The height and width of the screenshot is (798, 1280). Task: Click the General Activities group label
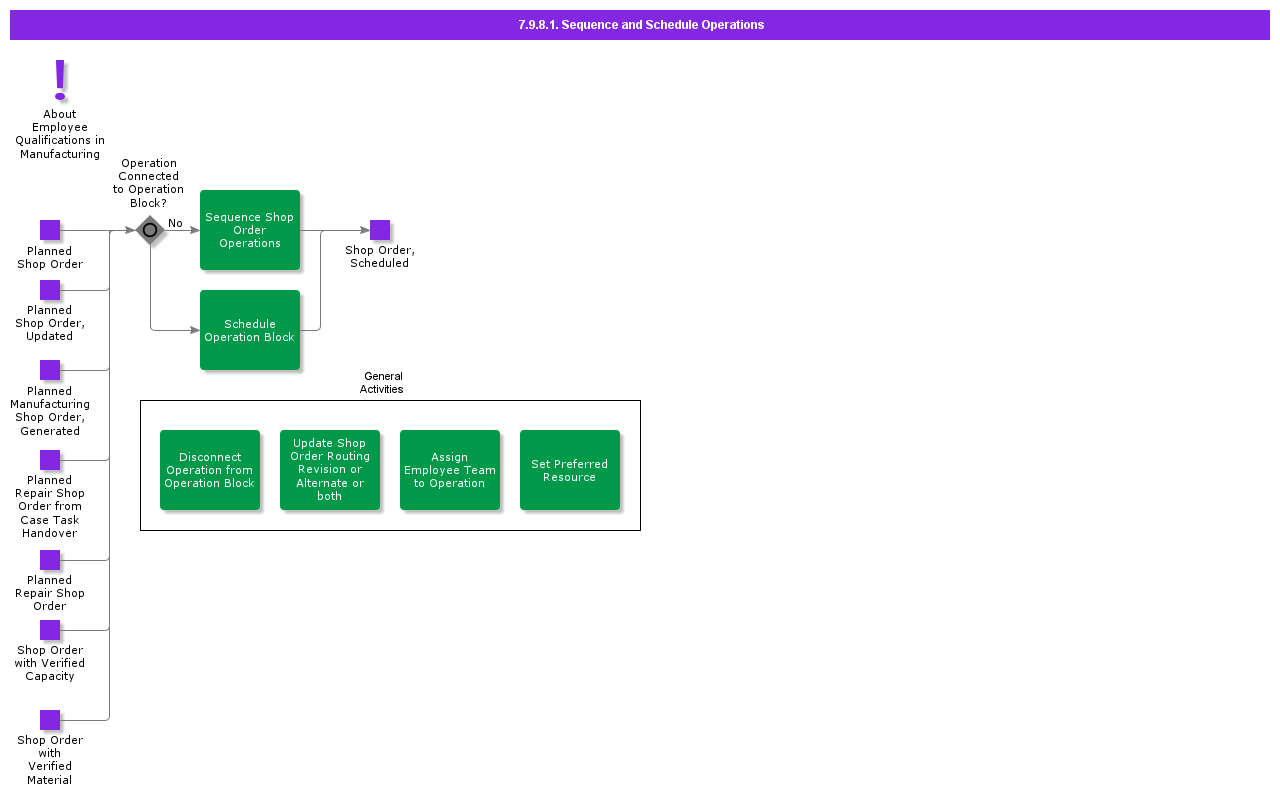(x=382, y=383)
